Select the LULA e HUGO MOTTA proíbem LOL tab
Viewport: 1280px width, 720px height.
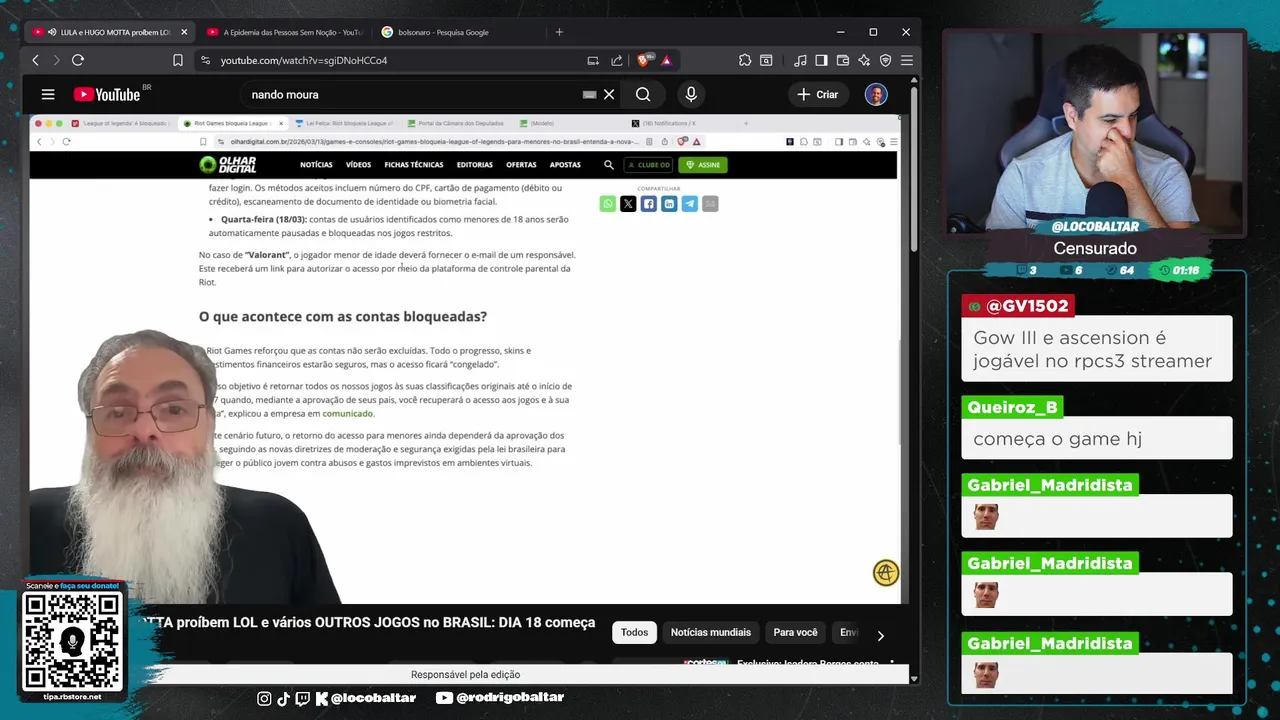tap(110, 32)
